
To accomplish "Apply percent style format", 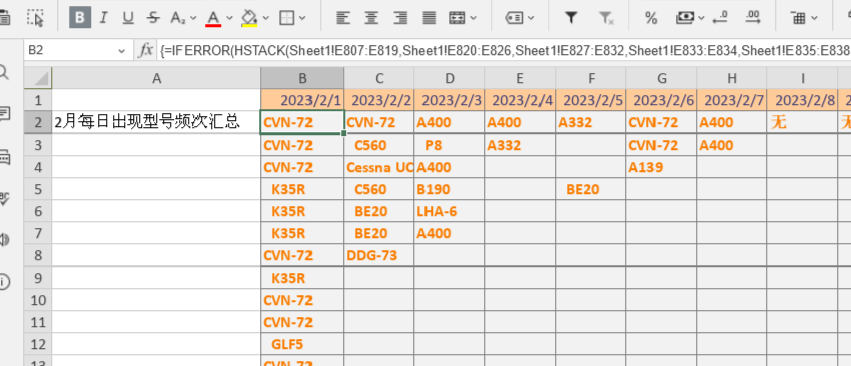I will coord(651,18).
